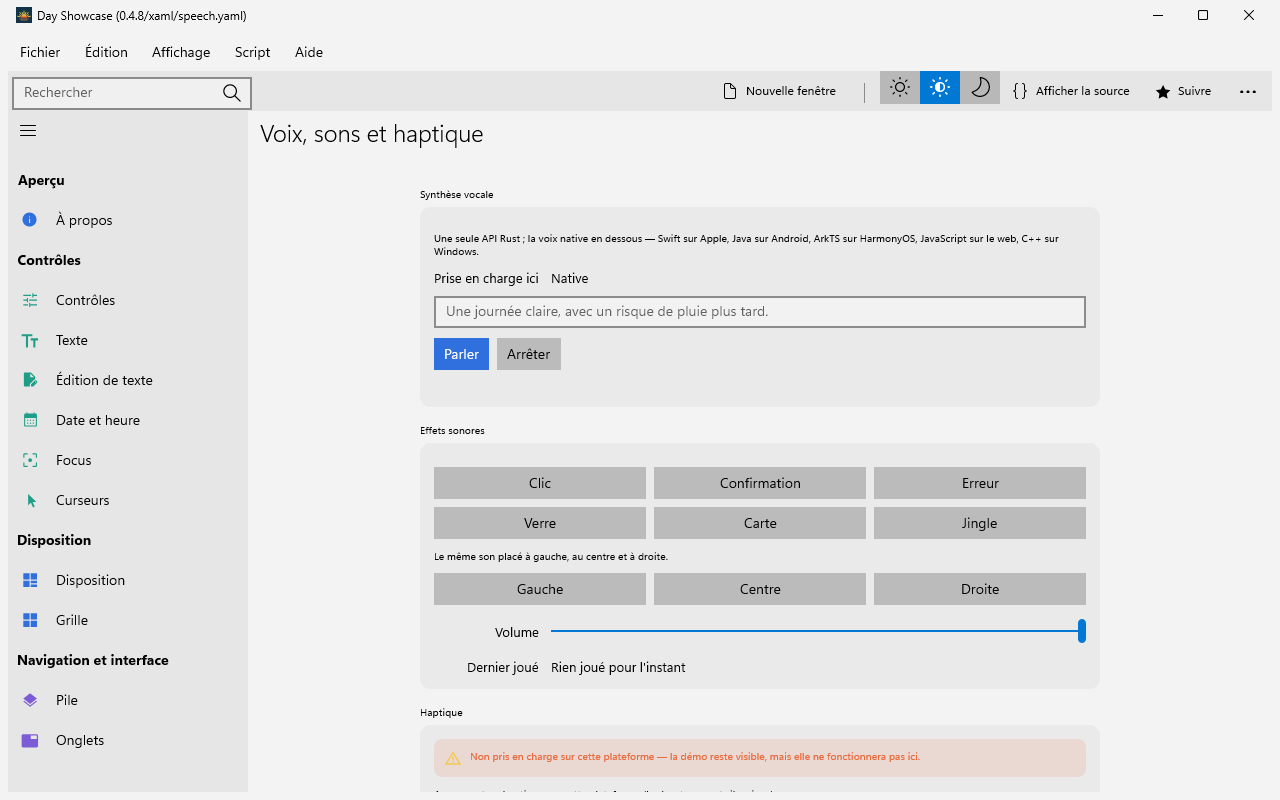Select the Date et heure calendar icon

pyautogui.click(x=30, y=420)
